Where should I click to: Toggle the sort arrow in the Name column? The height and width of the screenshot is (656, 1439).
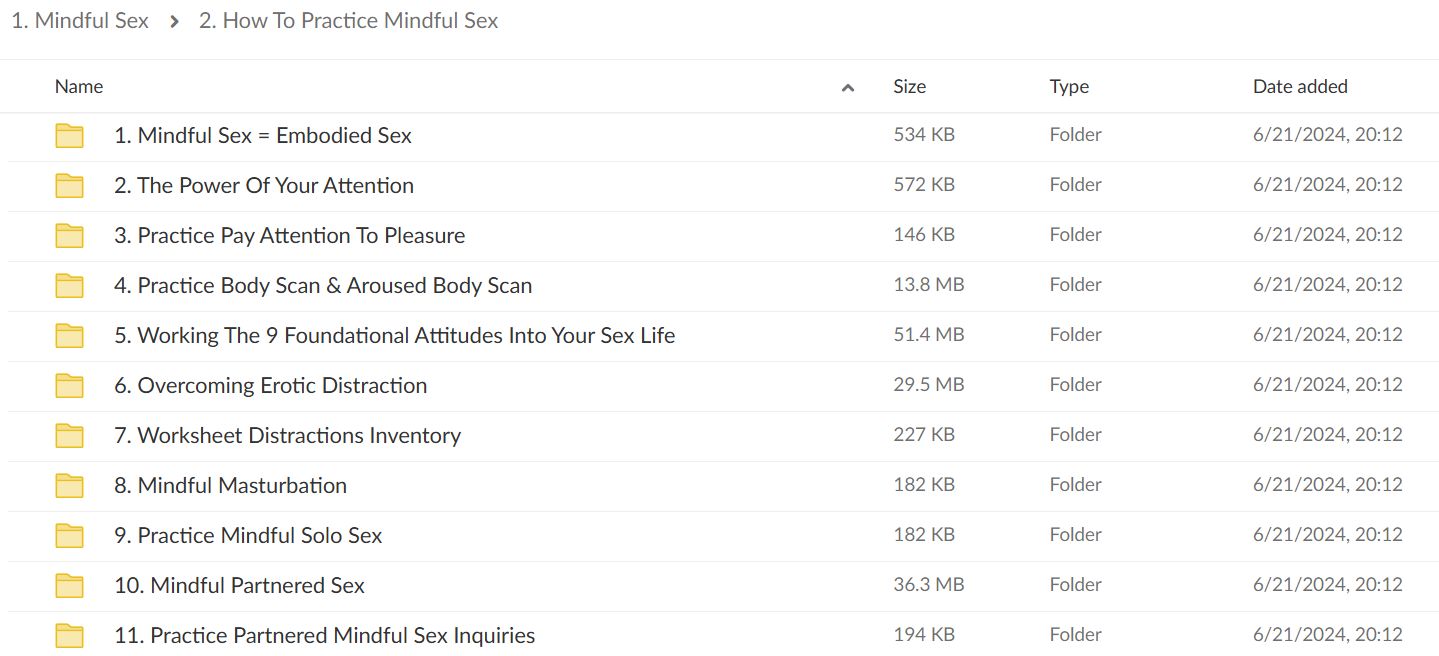coord(848,88)
